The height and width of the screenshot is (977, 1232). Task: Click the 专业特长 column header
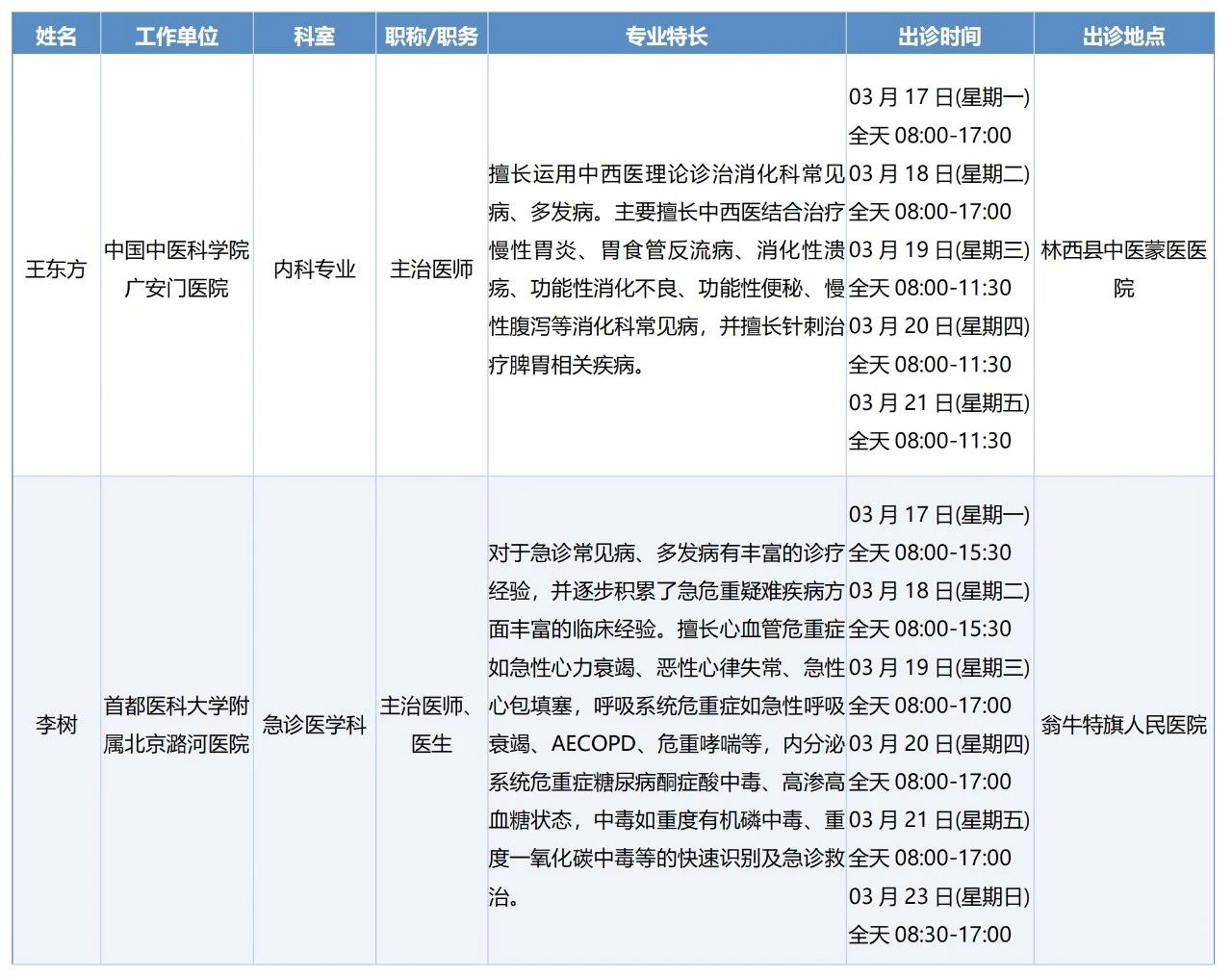[667, 37]
